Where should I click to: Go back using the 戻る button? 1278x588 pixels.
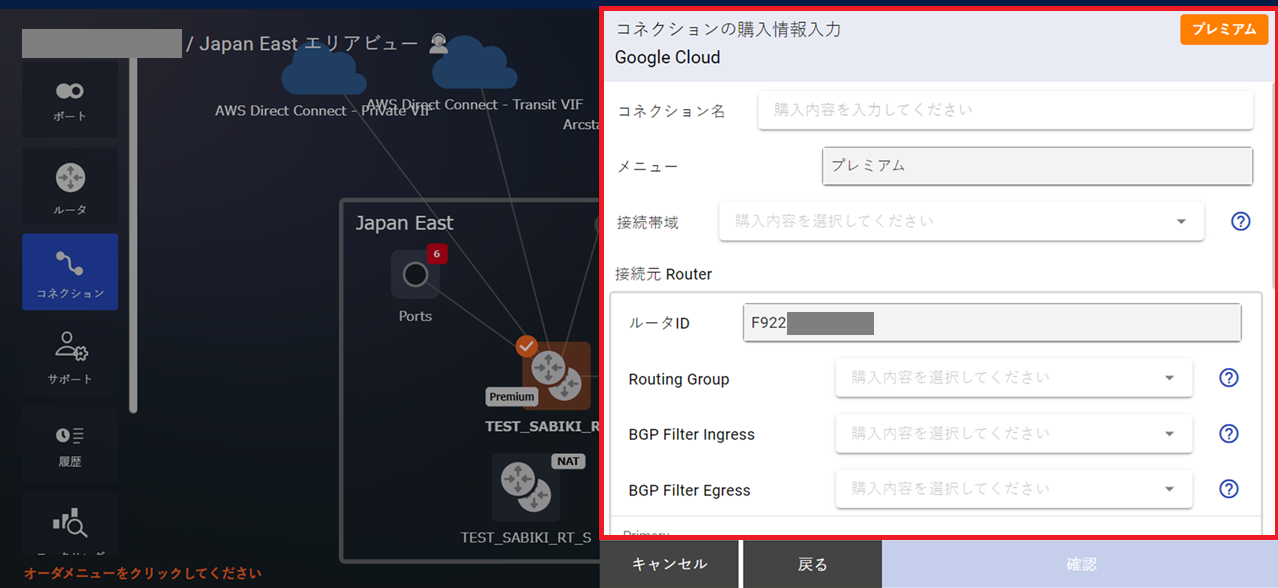[x=812, y=564]
